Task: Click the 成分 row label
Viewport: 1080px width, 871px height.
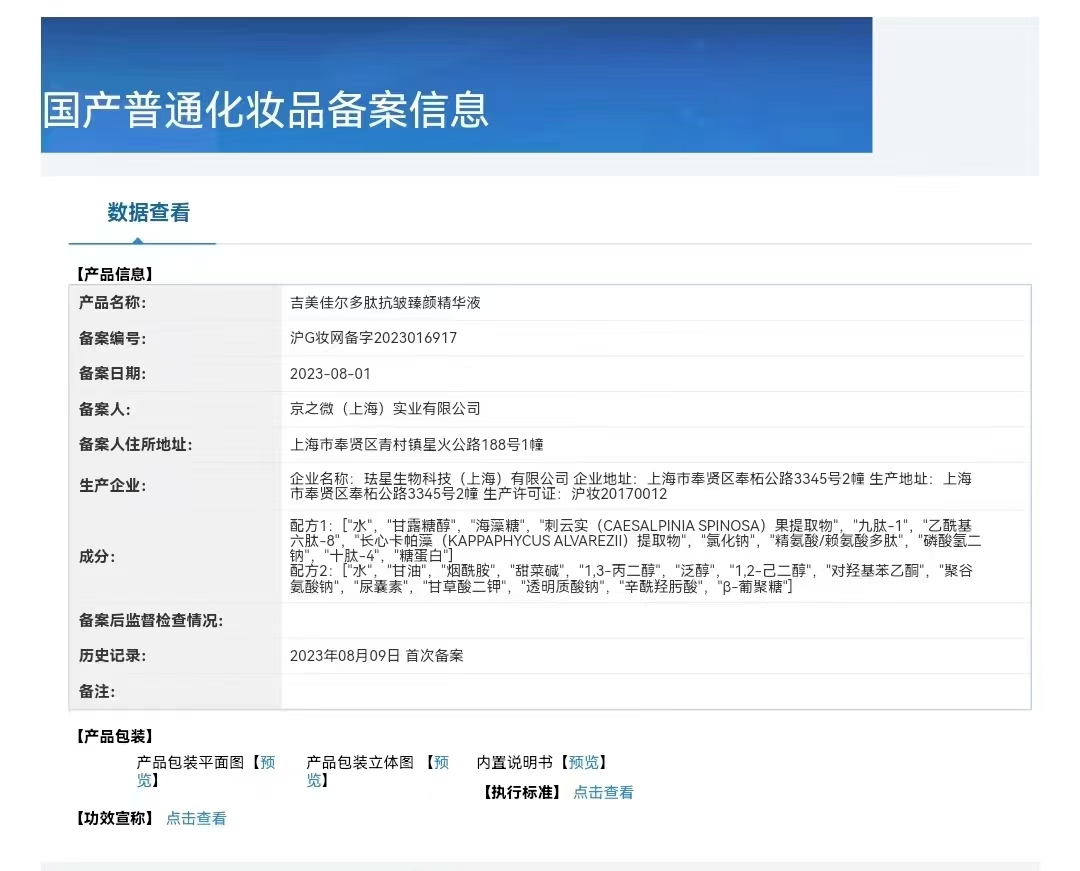Action: point(97,557)
